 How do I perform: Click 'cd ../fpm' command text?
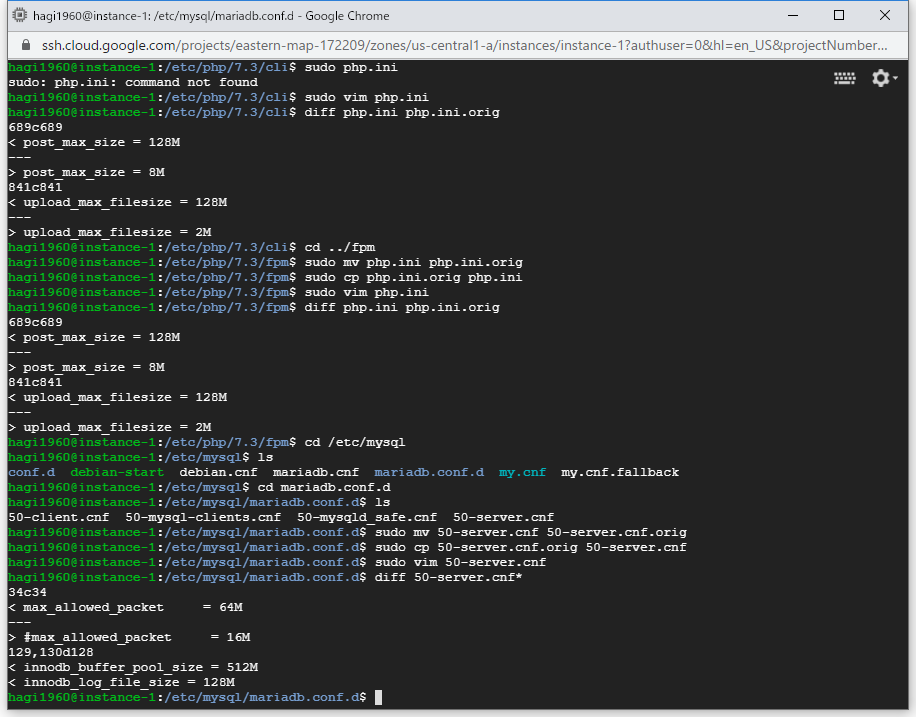pos(339,247)
